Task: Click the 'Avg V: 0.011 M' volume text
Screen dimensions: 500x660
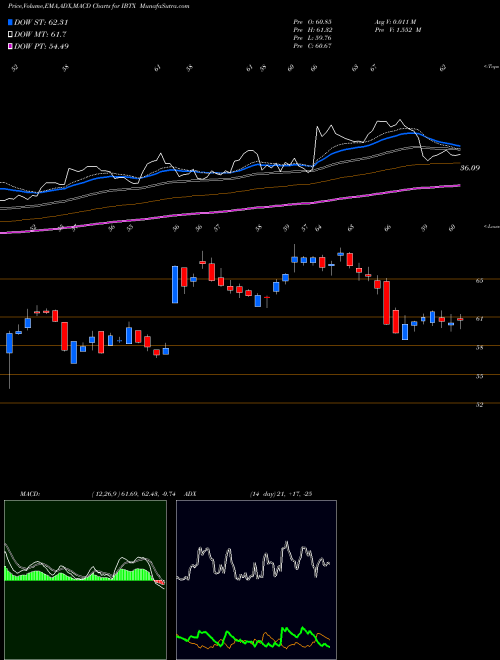Action: [x=398, y=22]
